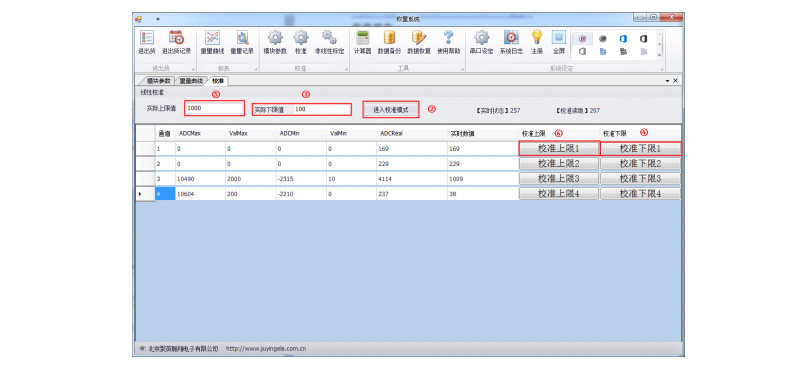Screen dimensions: 790x367
Task: Click 校准下限1 button
Action: (640, 149)
